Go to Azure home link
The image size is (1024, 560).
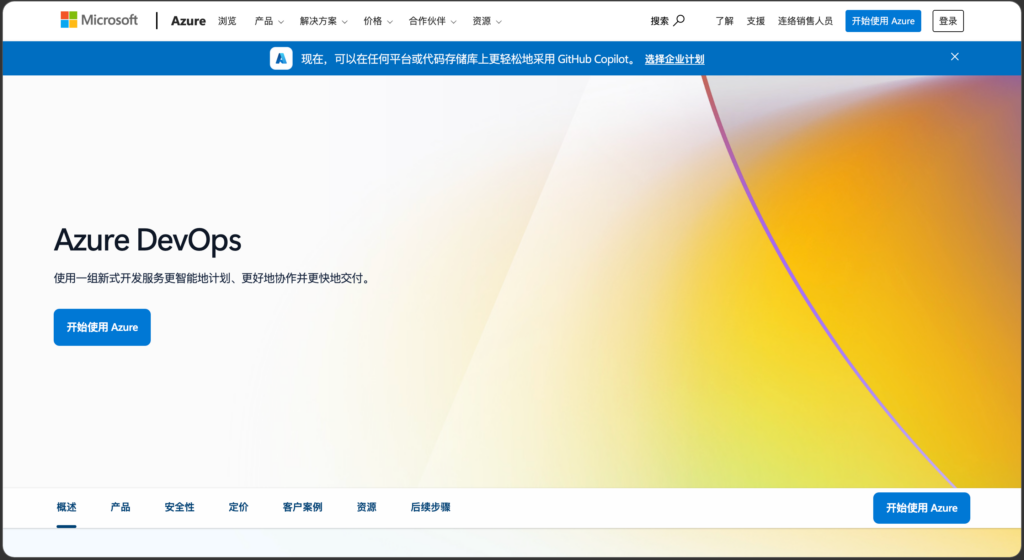[x=188, y=21]
